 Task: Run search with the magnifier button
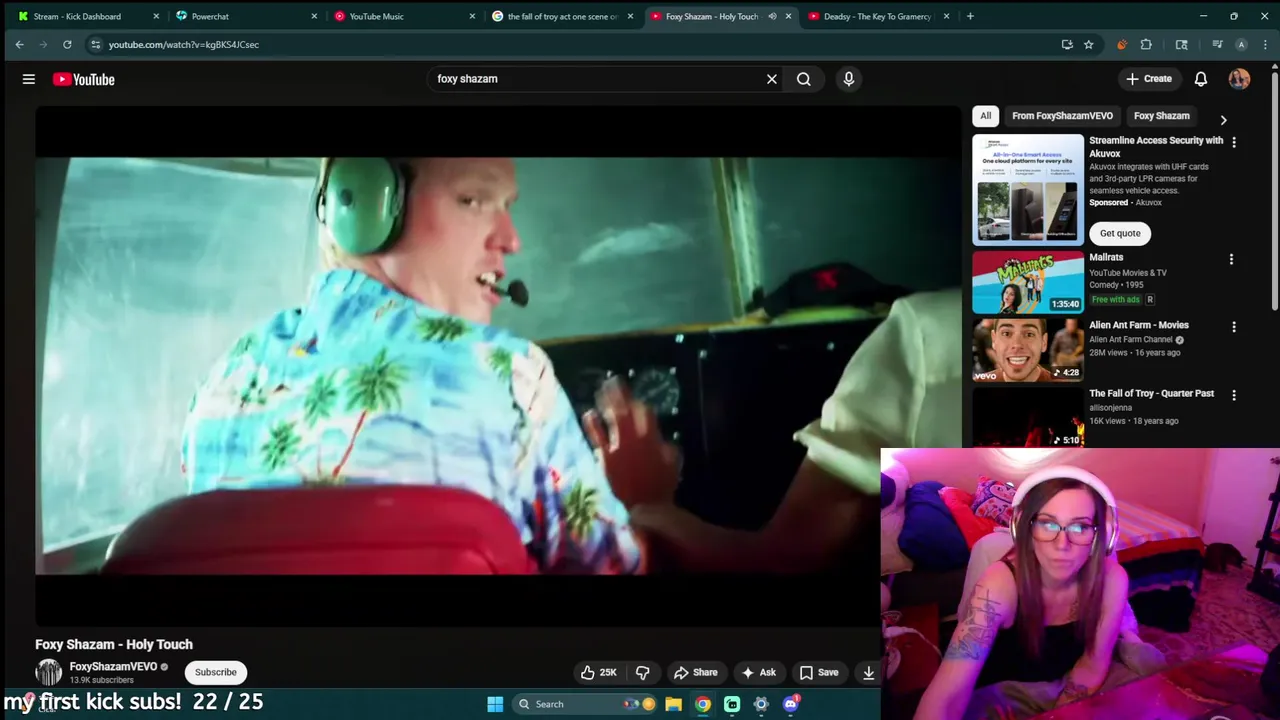point(804,79)
